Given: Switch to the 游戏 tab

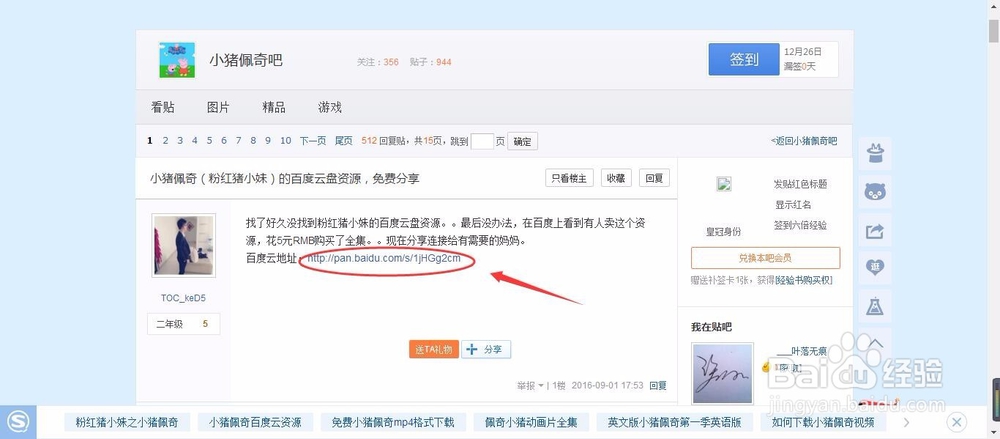Looking at the screenshot, I should click(x=330, y=107).
